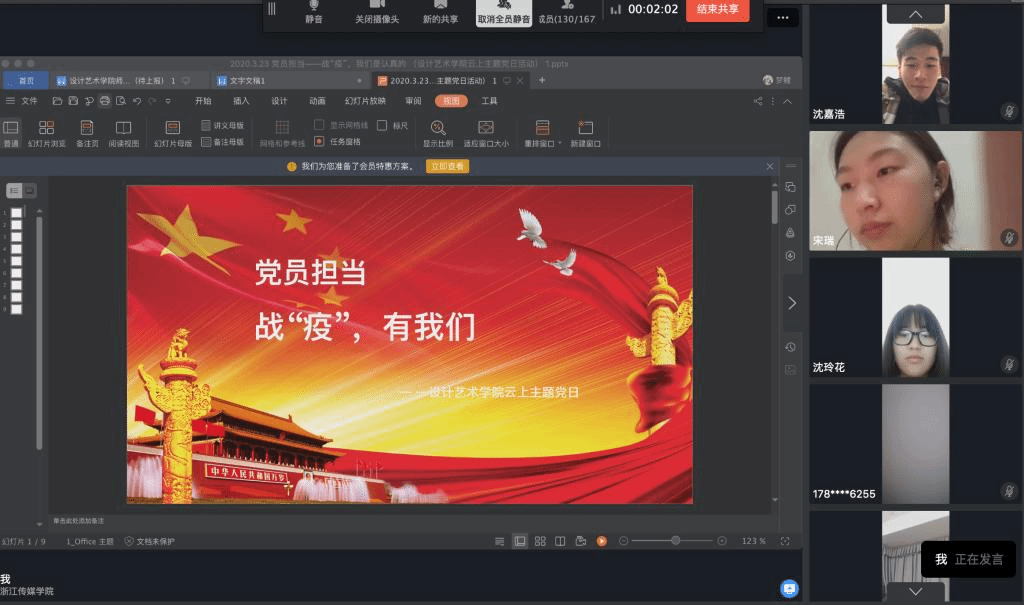This screenshot has height=605, width=1024.
Task: Click the 立即查看 promotion button
Action: coord(447,166)
